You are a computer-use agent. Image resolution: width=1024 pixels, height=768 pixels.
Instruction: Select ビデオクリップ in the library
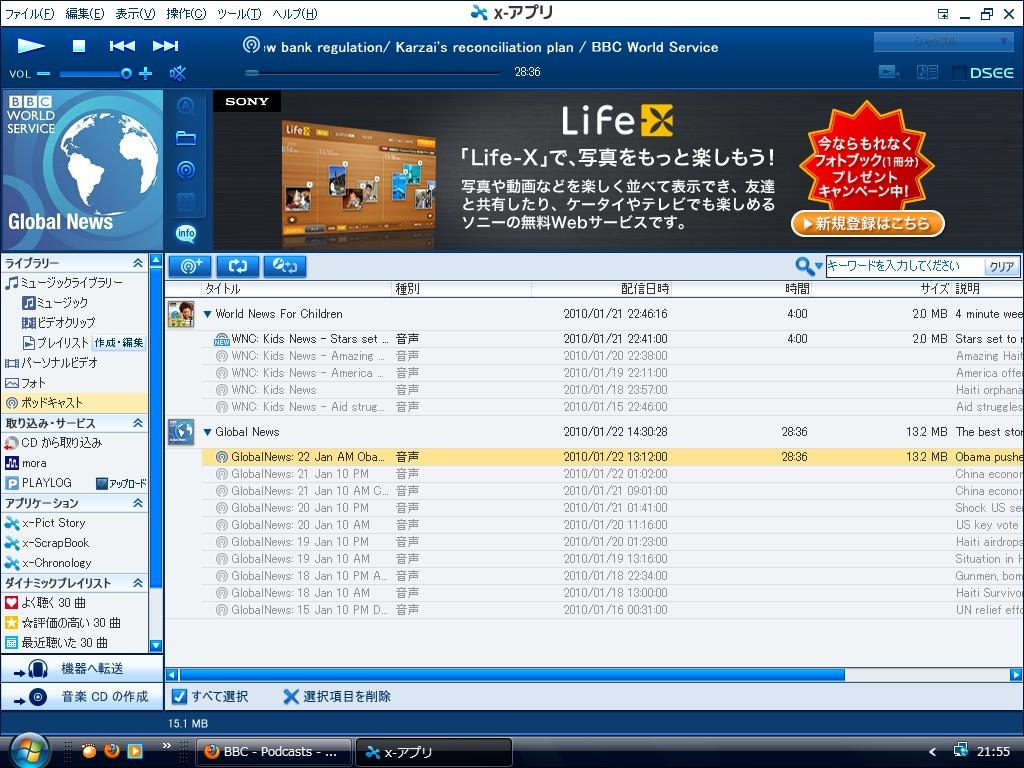tap(59, 323)
